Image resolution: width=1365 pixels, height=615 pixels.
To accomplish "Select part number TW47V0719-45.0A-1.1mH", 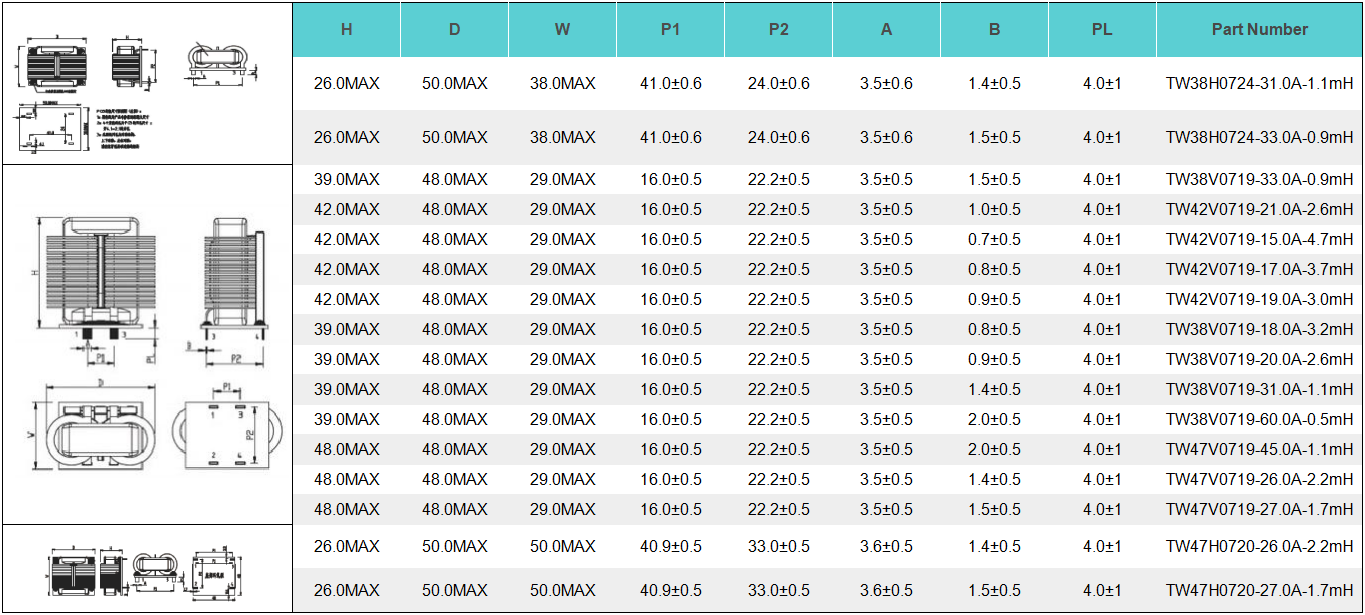I will 1259,450.
